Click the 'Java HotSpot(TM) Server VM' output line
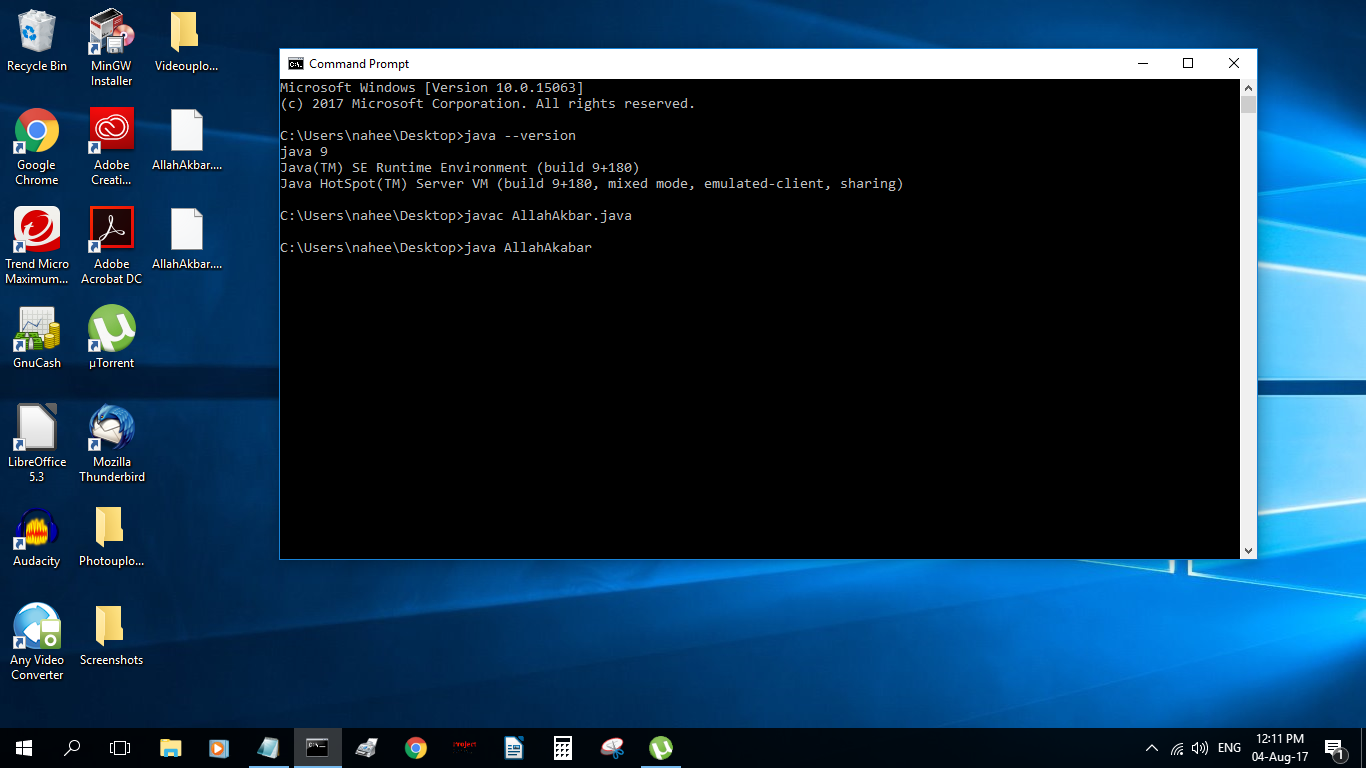The width and height of the screenshot is (1366, 768). click(x=592, y=183)
